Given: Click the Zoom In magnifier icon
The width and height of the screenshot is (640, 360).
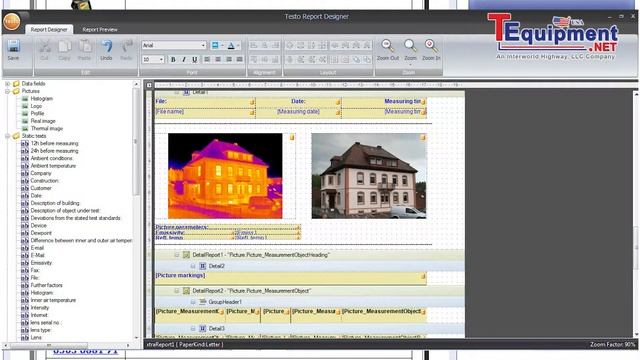Looking at the screenshot, I should click(431, 46).
